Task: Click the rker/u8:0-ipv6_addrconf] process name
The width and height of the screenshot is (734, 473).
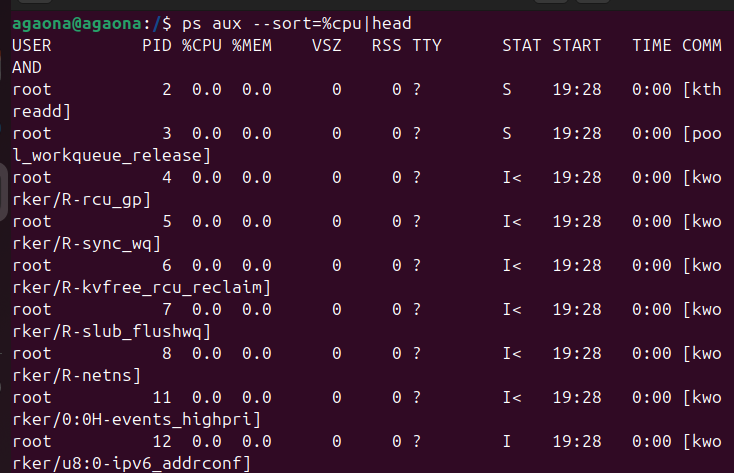Action: (x=131, y=462)
